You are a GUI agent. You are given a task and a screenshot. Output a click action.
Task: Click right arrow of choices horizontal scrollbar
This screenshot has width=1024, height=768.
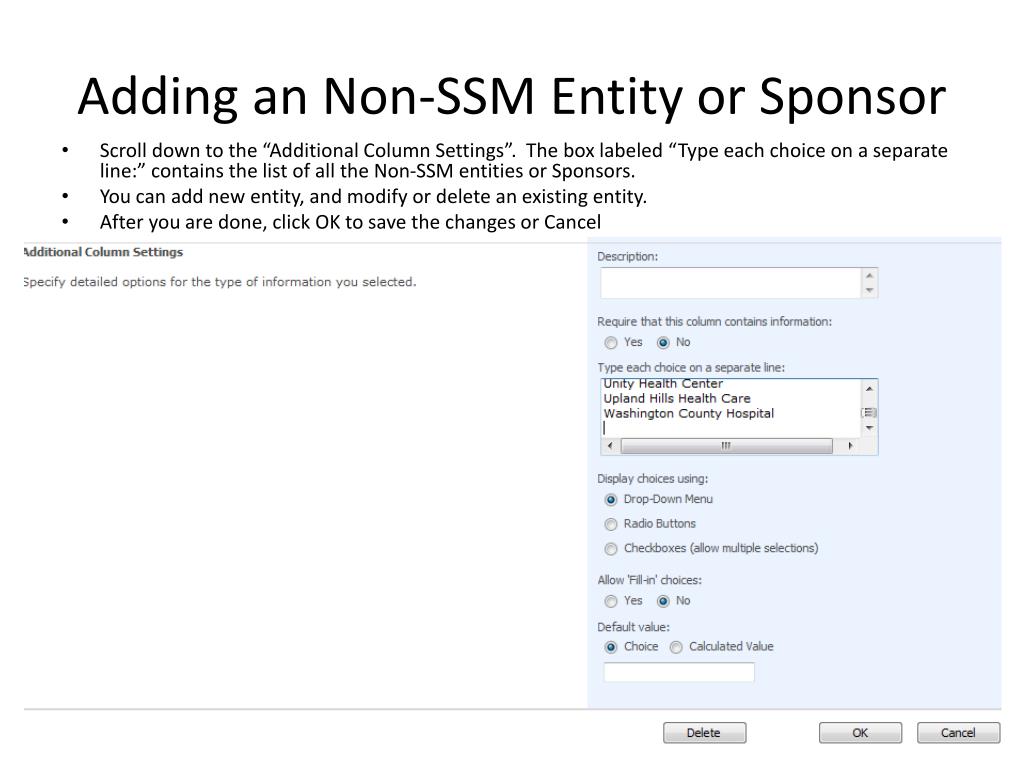(x=851, y=446)
